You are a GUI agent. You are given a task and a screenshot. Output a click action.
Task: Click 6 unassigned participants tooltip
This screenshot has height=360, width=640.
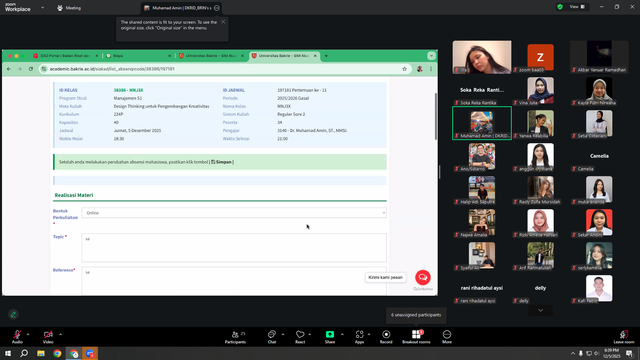(x=416, y=315)
